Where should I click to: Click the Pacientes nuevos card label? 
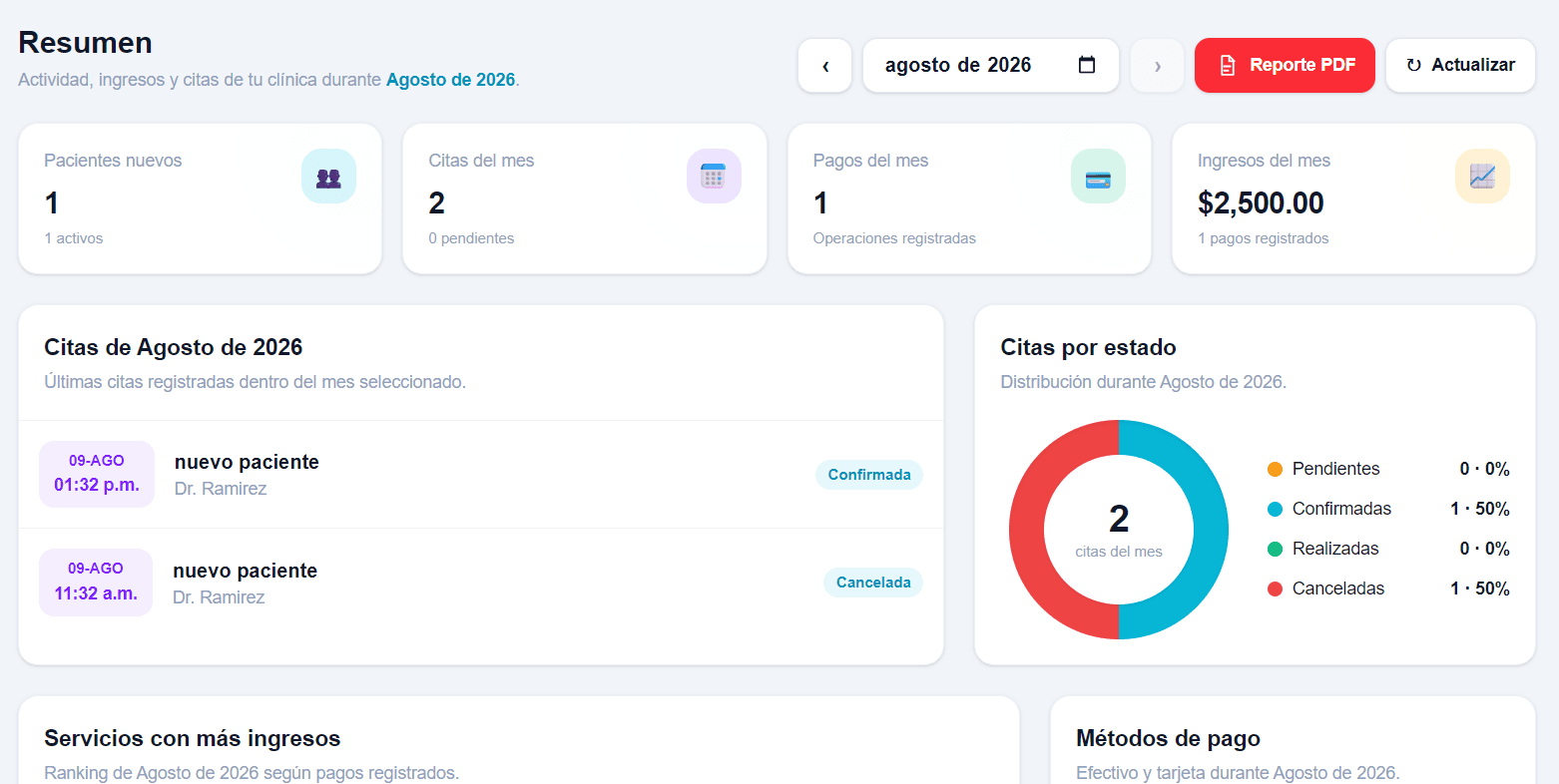click(113, 161)
